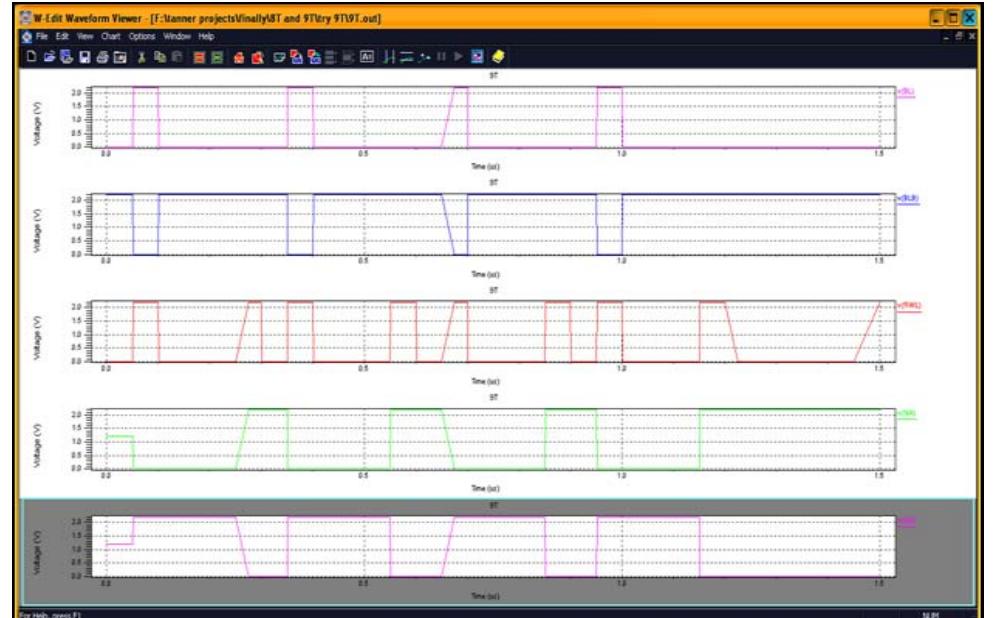Click the Copy toolbar icon
The image size is (1008, 618).
click(160, 57)
